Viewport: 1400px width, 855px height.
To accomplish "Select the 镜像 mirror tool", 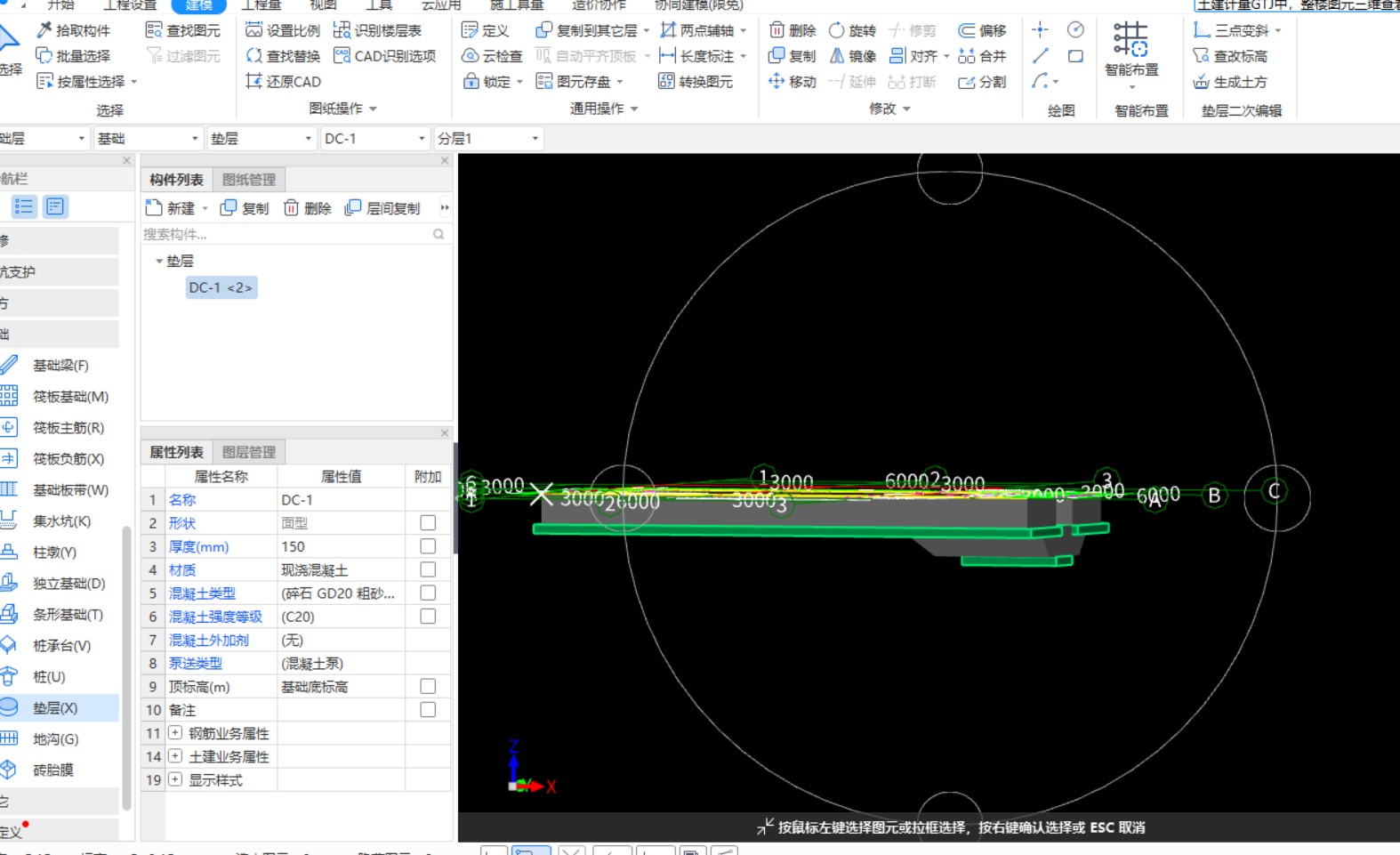I will point(852,56).
